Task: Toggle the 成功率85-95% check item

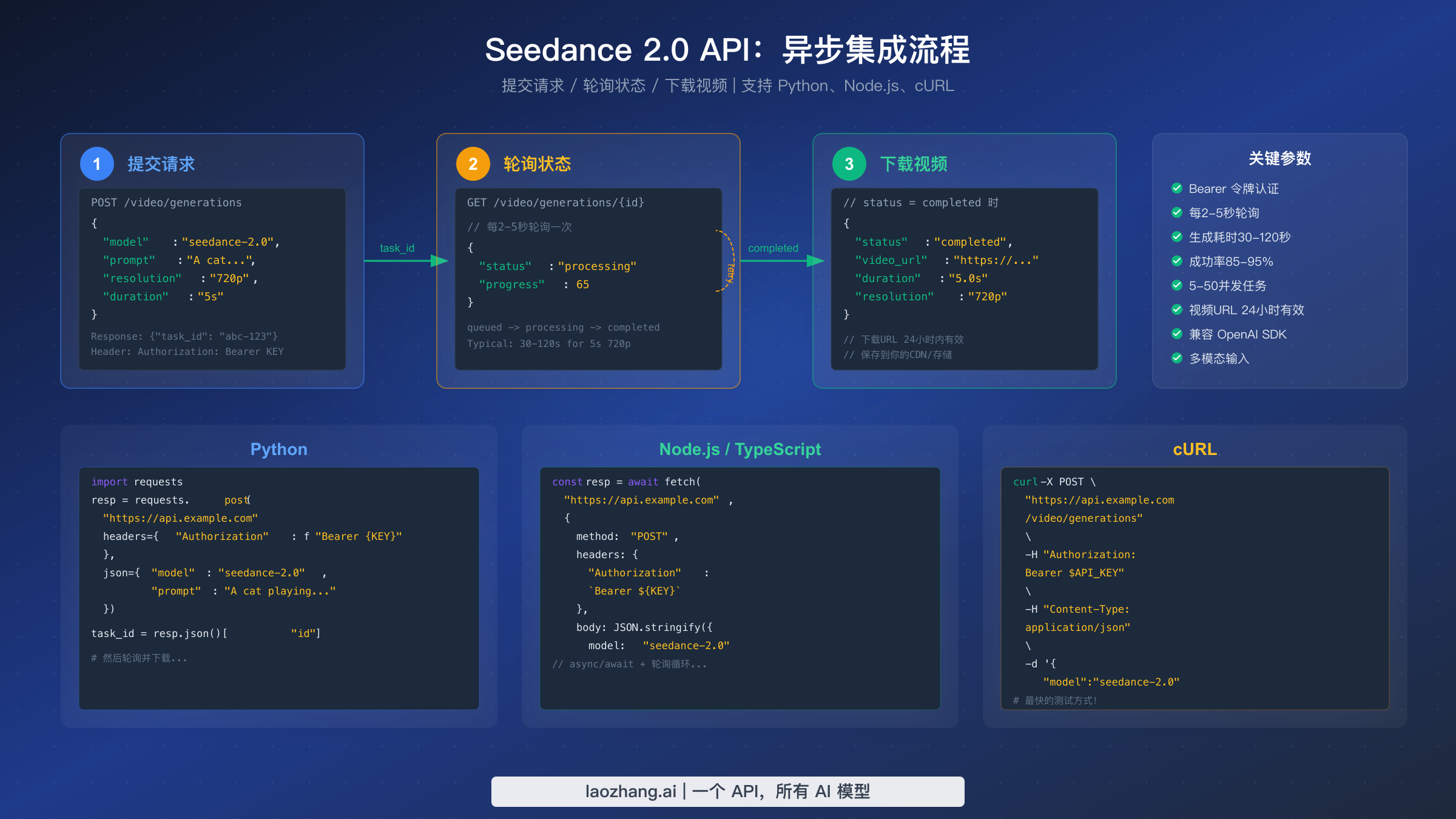Action: tap(1177, 261)
